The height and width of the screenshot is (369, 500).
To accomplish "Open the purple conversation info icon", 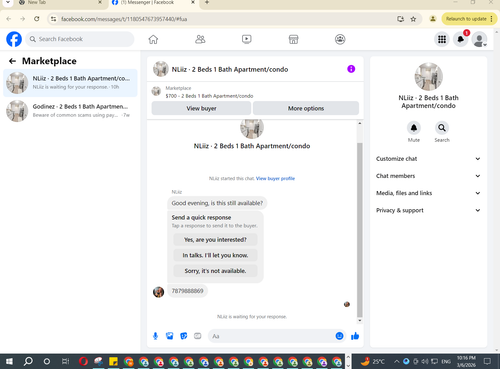I will tap(351, 69).
